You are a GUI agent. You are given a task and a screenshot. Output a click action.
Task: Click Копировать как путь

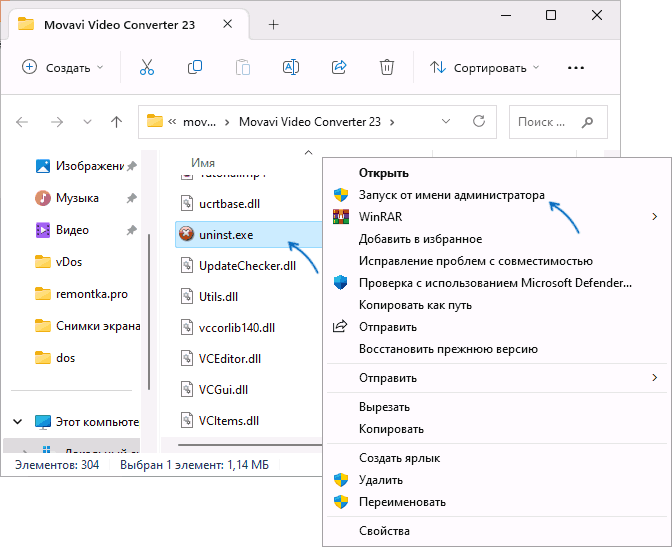coord(497,305)
